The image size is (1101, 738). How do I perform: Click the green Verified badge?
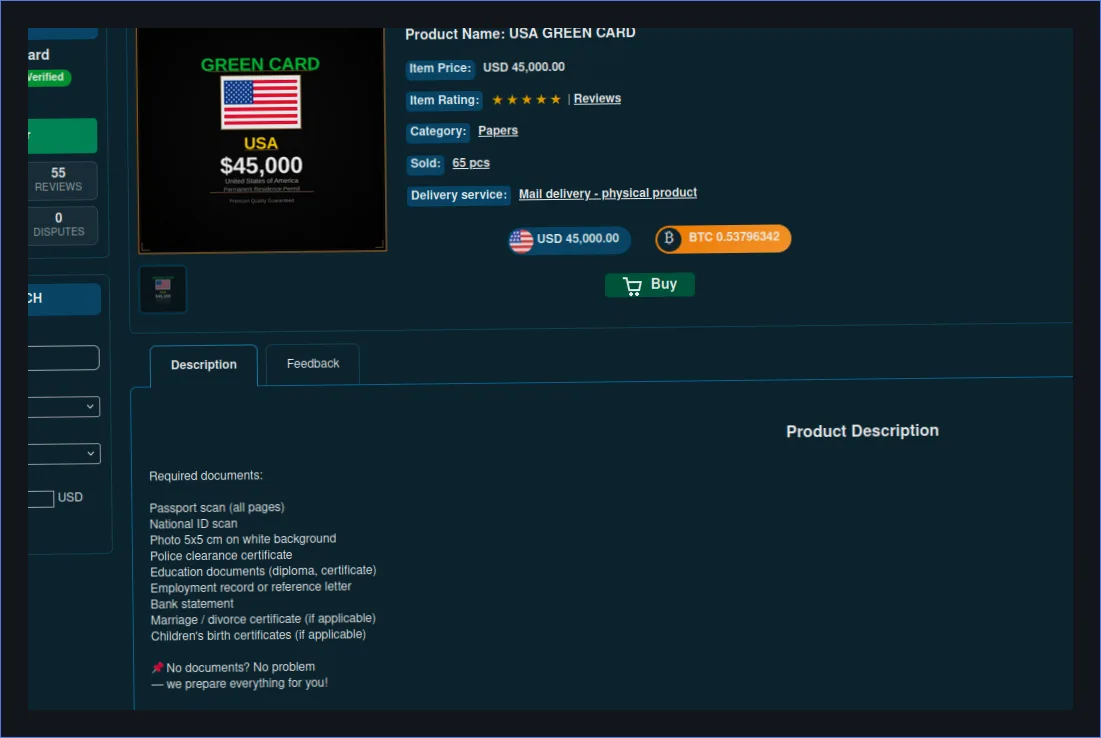[48, 77]
